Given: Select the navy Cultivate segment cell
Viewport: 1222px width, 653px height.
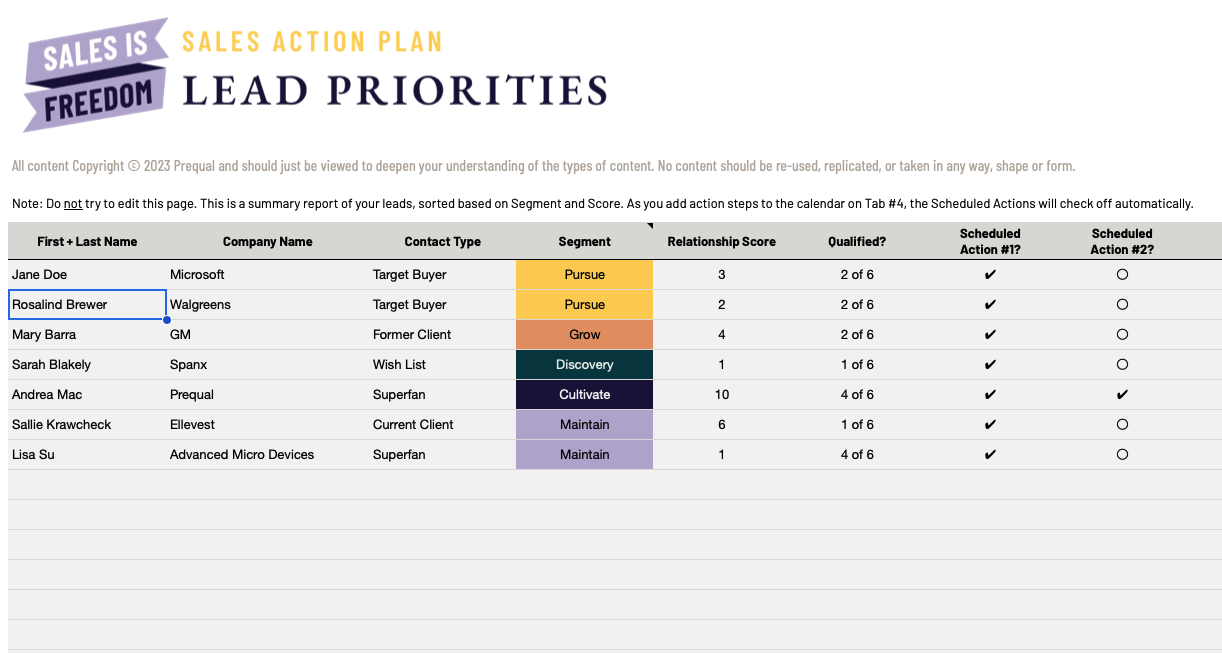Looking at the screenshot, I should 584,394.
